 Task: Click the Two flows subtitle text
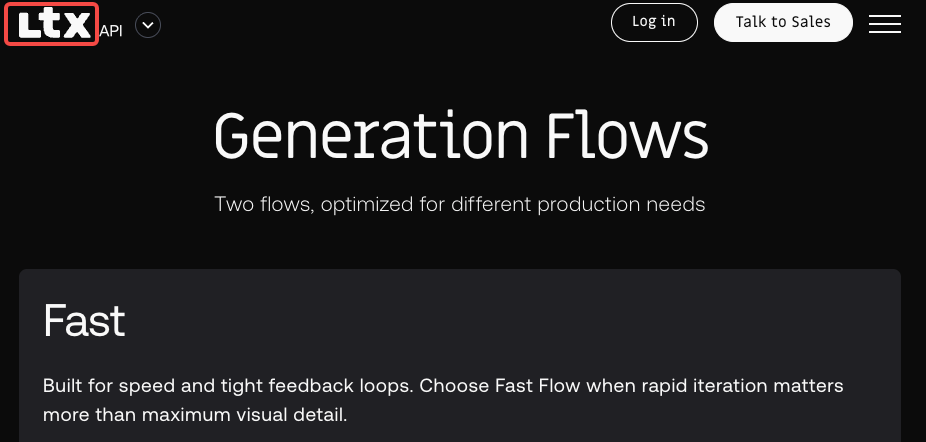tap(459, 204)
